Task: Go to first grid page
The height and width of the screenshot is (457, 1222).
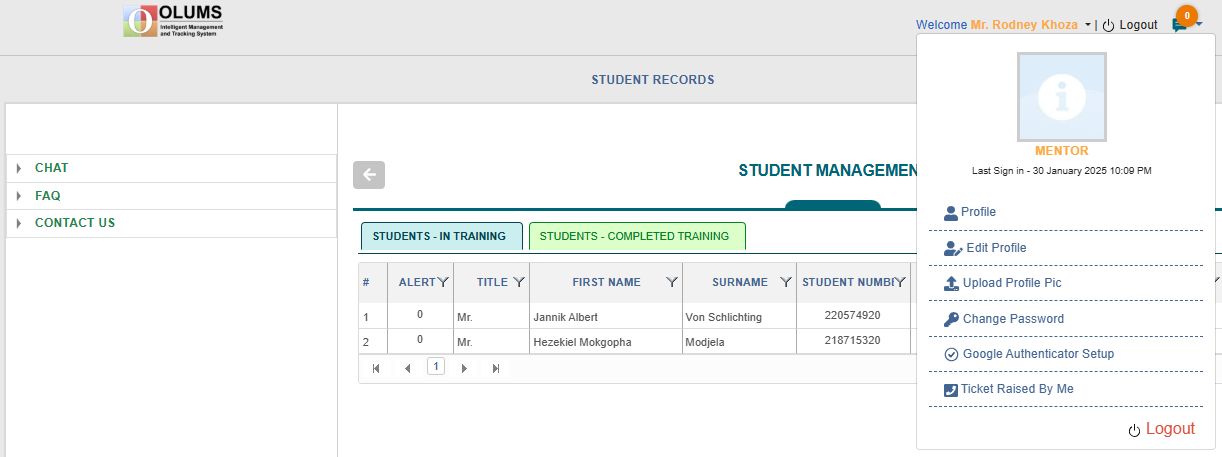Action: pos(376,368)
